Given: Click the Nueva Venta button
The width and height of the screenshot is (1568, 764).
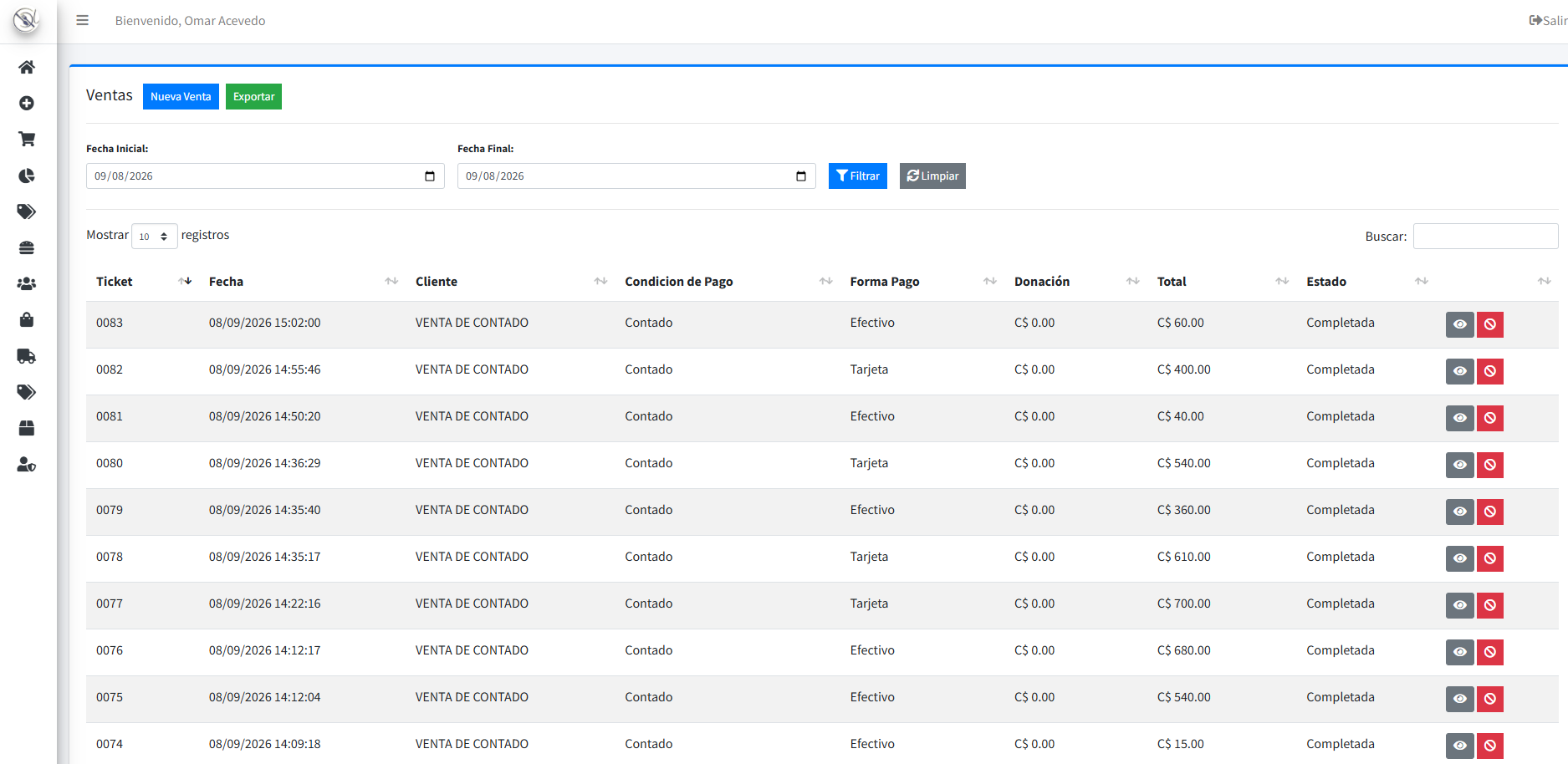Looking at the screenshot, I should [181, 97].
